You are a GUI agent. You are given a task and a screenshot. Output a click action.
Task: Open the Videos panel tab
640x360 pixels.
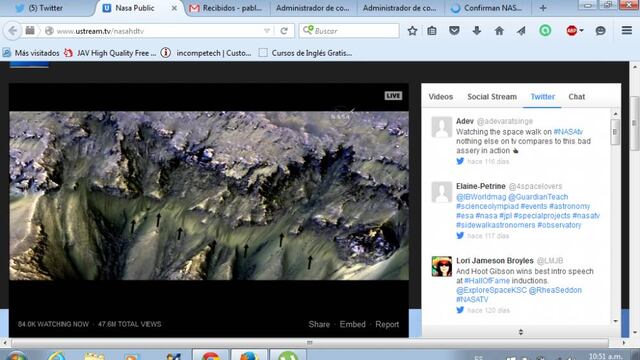(x=441, y=97)
